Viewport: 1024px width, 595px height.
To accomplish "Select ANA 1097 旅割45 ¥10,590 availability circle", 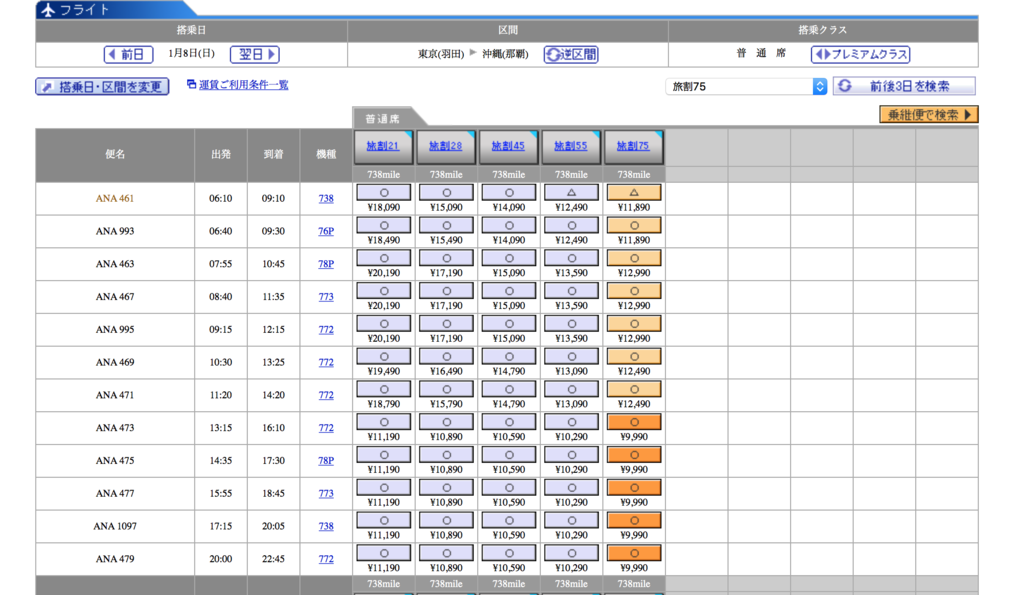I will tap(509, 521).
